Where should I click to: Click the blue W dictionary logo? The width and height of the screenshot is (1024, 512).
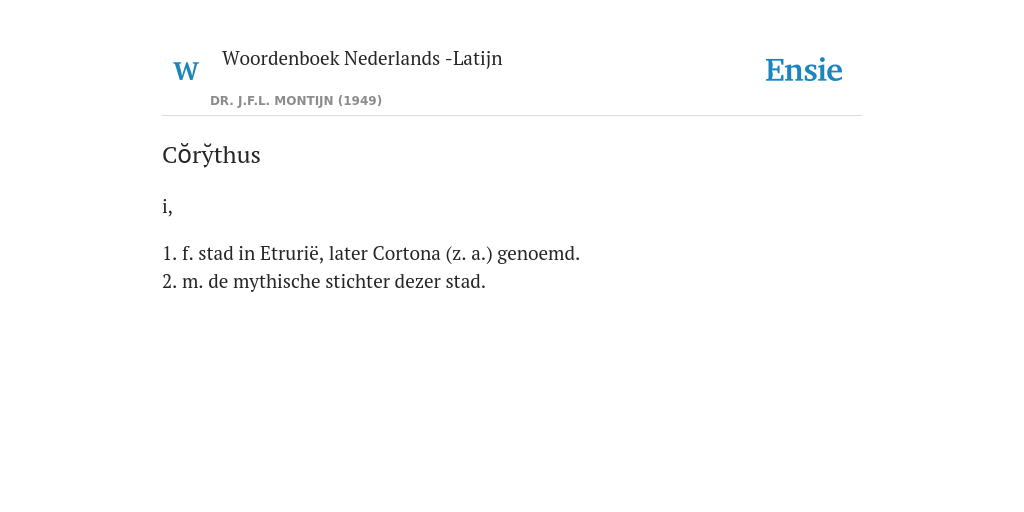click(185, 71)
